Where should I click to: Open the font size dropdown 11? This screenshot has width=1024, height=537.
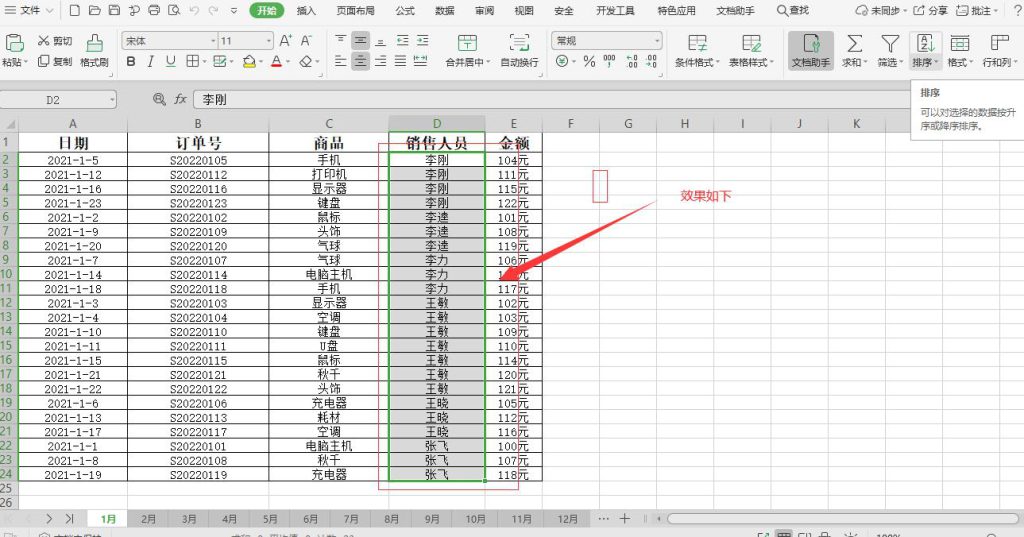click(268, 41)
